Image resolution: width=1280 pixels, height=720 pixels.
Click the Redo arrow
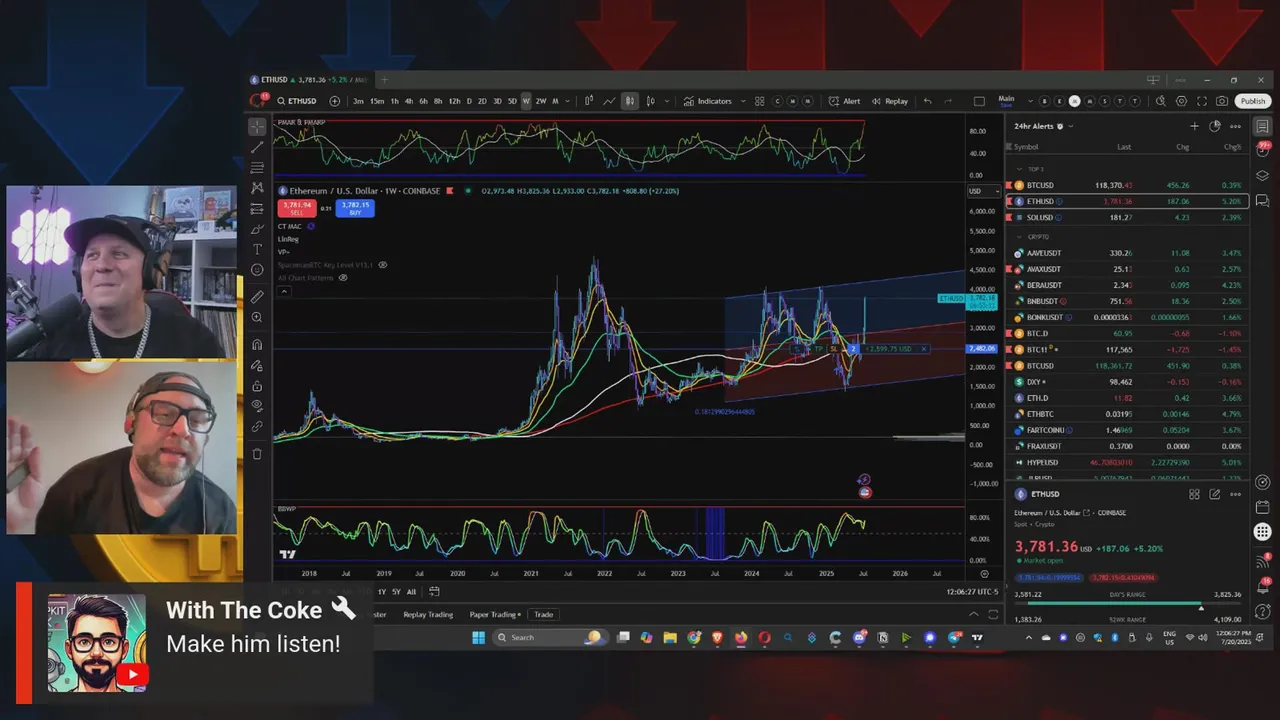coord(950,101)
